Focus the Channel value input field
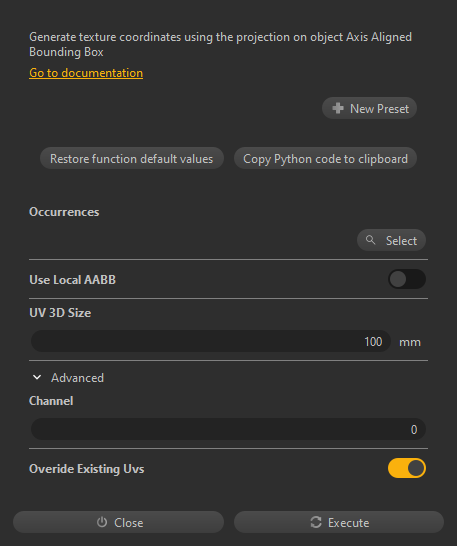The width and height of the screenshot is (457, 546). point(228,429)
